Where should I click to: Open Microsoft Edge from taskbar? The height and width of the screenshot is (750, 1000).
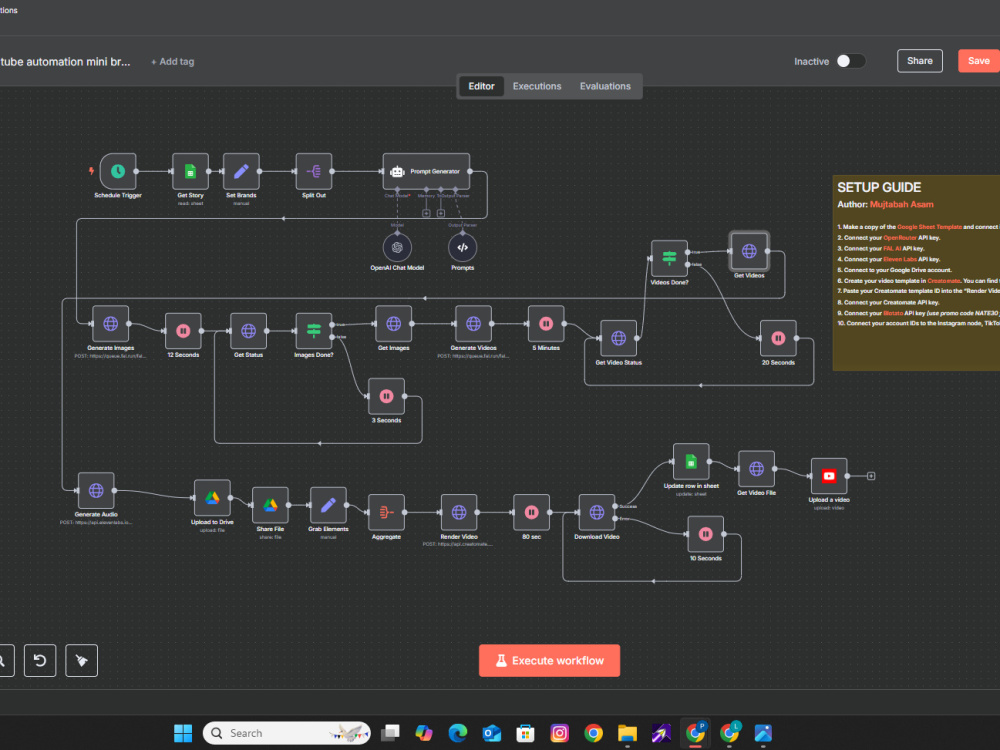coord(457,733)
